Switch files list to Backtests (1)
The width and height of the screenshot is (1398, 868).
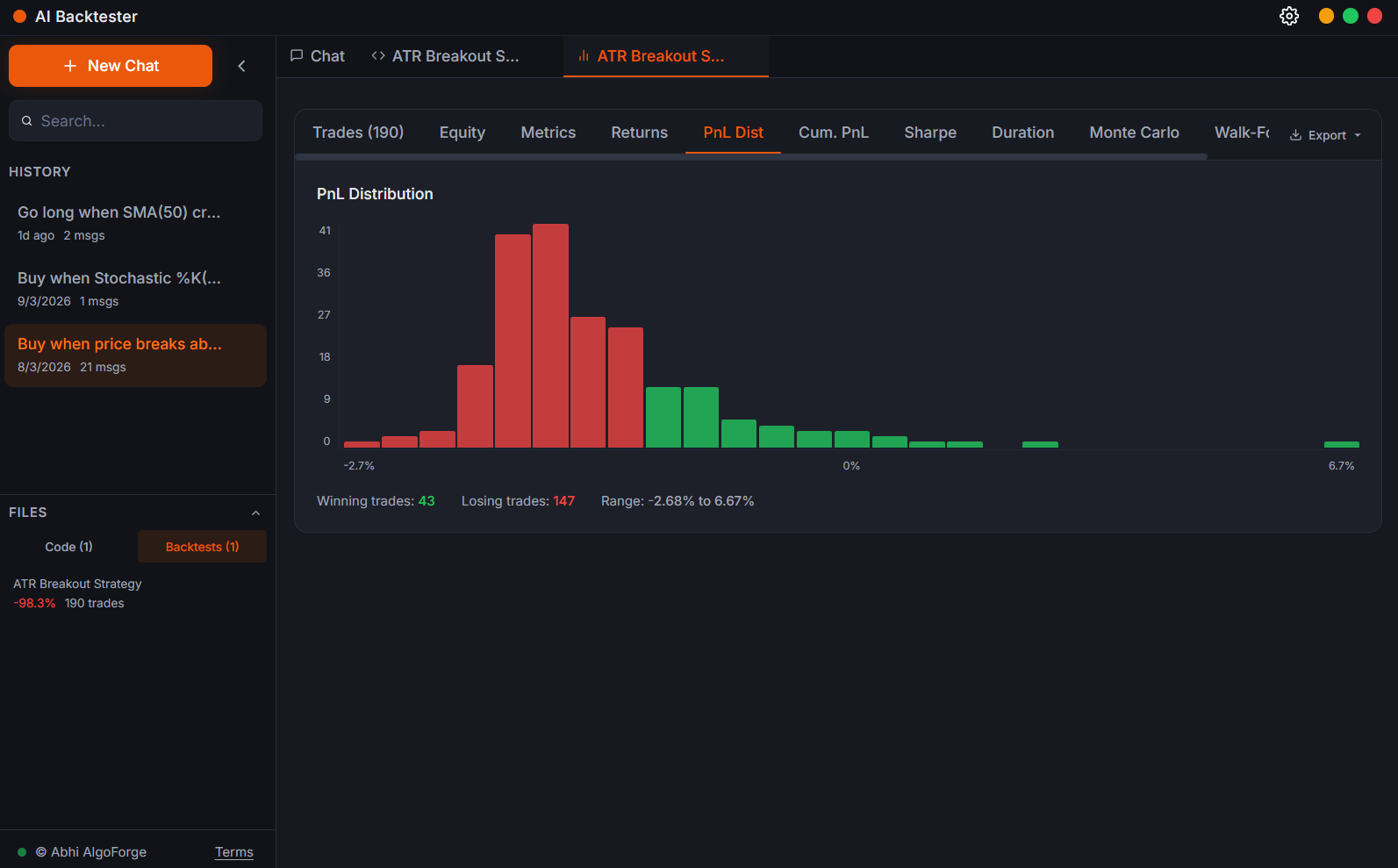(x=202, y=547)
